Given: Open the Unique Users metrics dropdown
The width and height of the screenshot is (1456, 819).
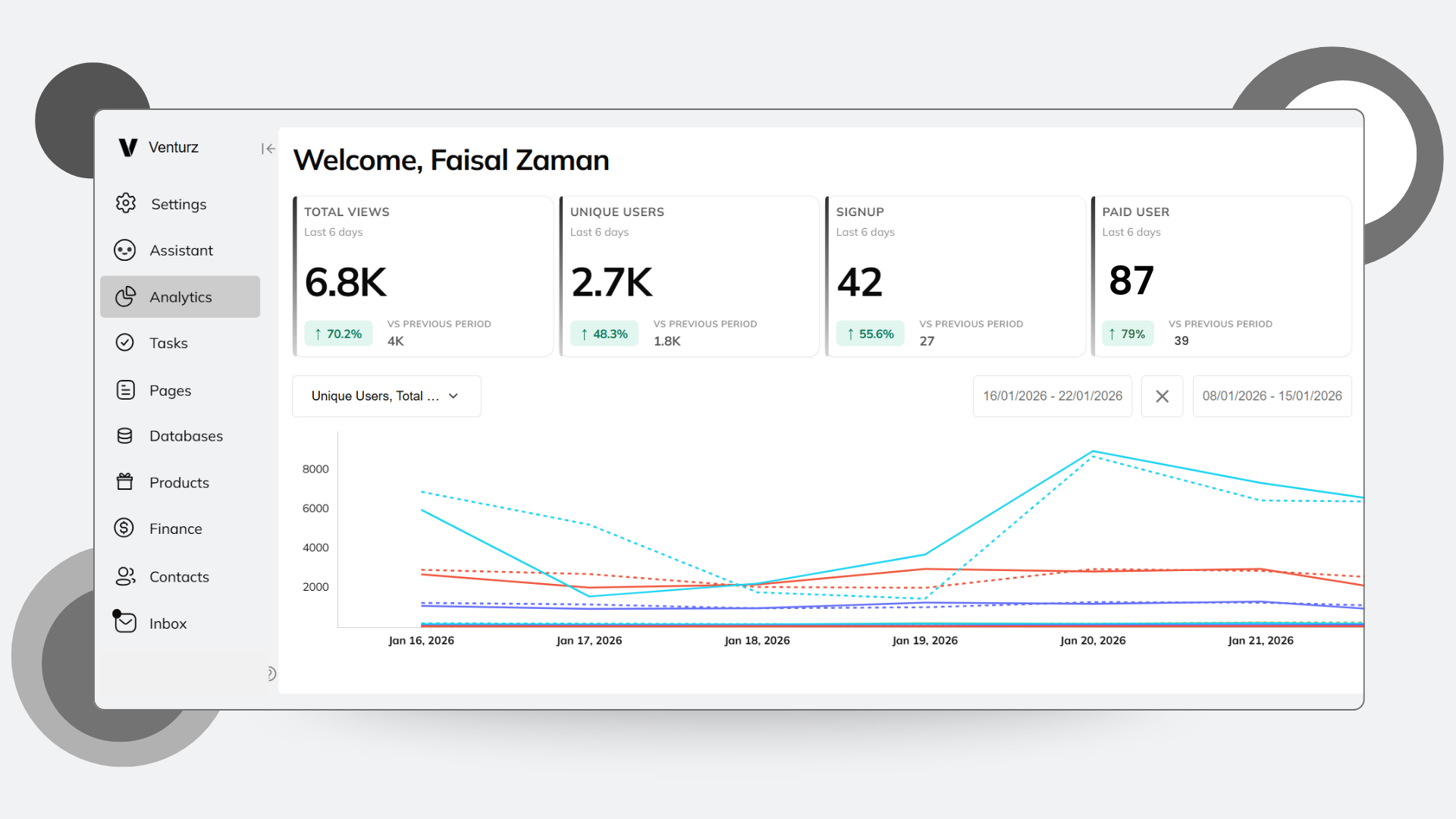Looking at the screenshot, I should pos(386,396).
